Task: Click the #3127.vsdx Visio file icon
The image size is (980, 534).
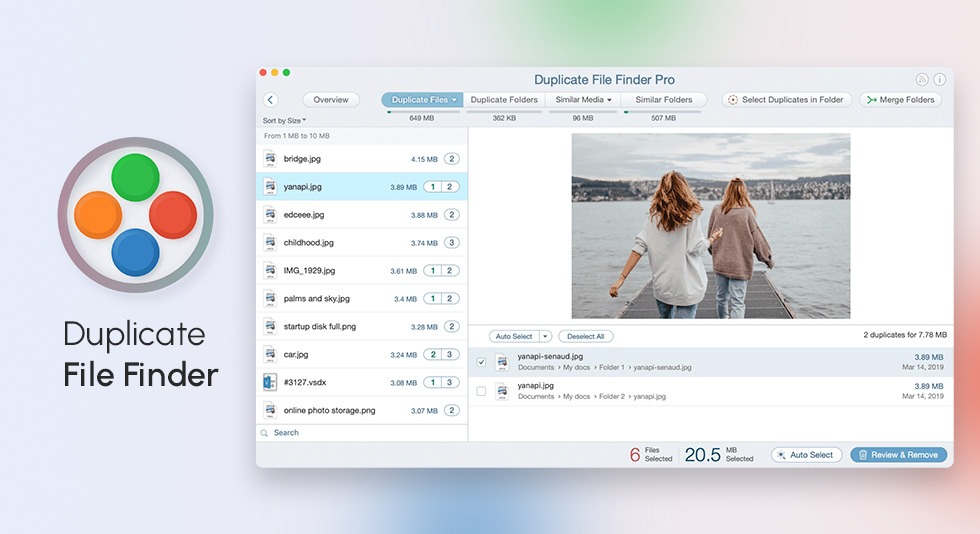Action: click(x=270, y=382)
